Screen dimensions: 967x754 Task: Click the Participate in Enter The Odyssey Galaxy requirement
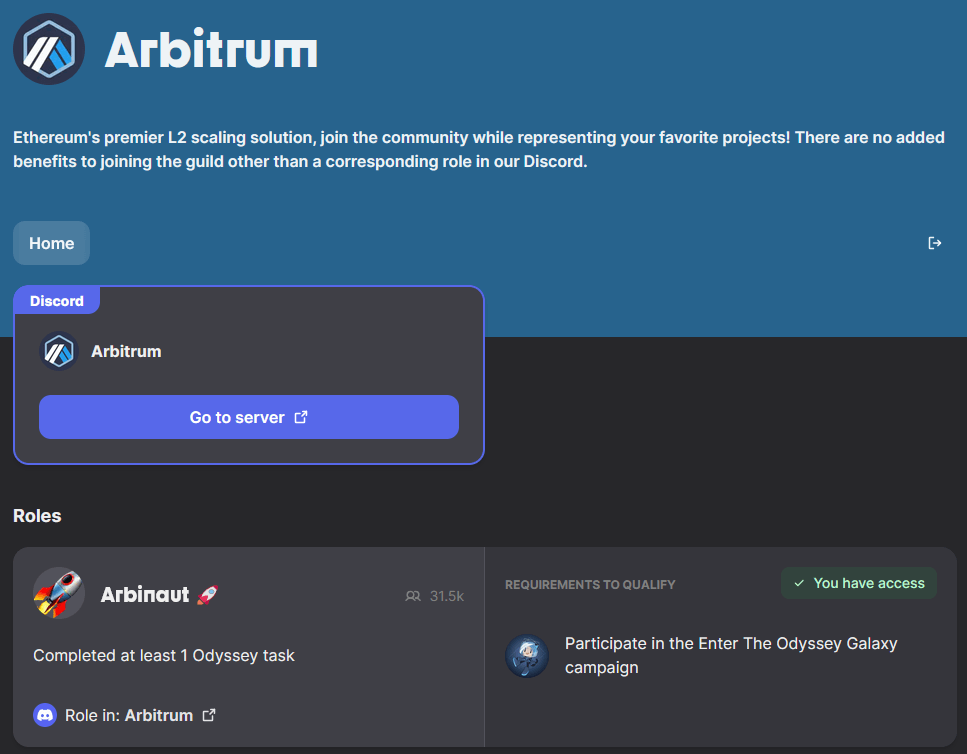pyautogui.click(x=731, y=655)
